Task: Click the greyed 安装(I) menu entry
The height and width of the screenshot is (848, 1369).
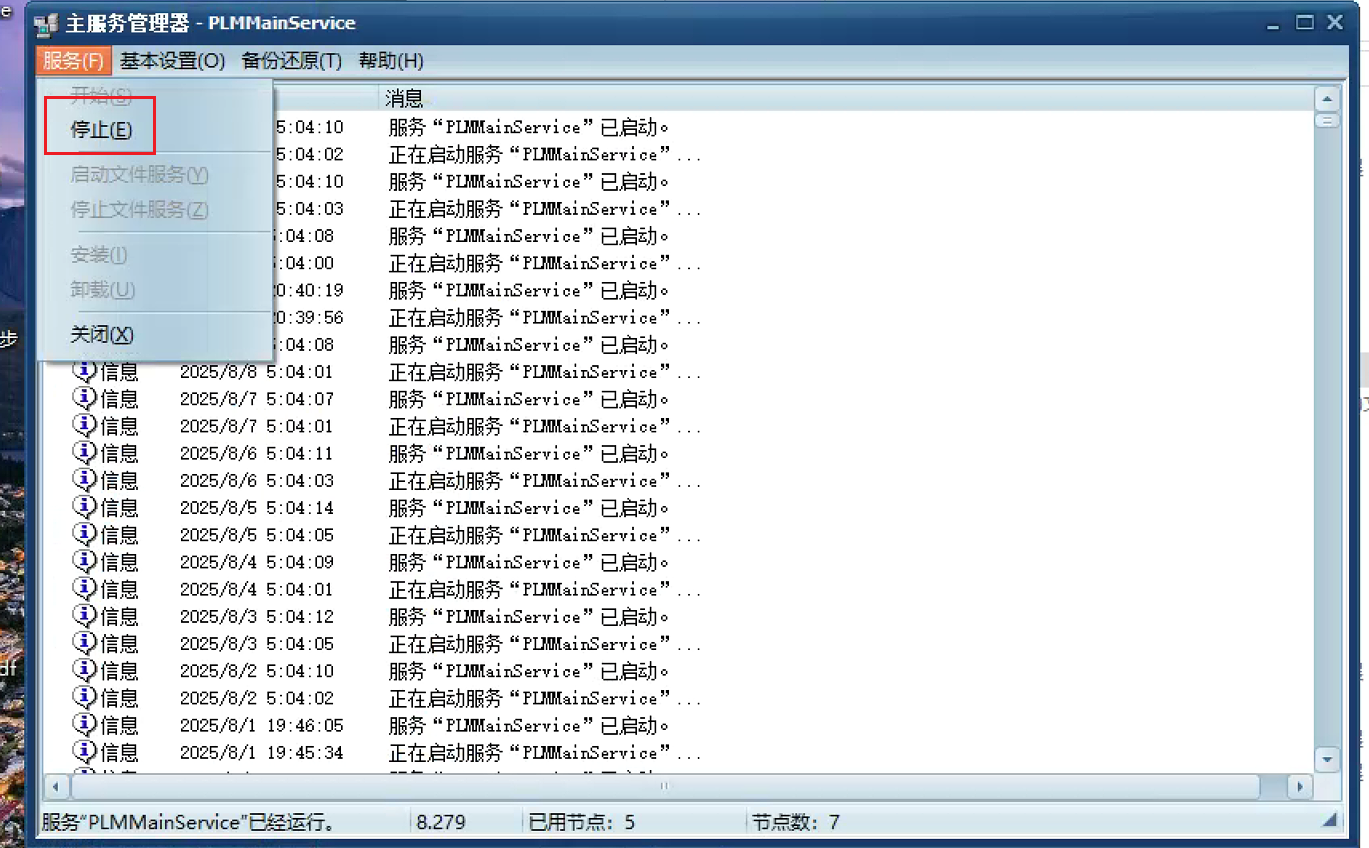Action: point(99,255)
